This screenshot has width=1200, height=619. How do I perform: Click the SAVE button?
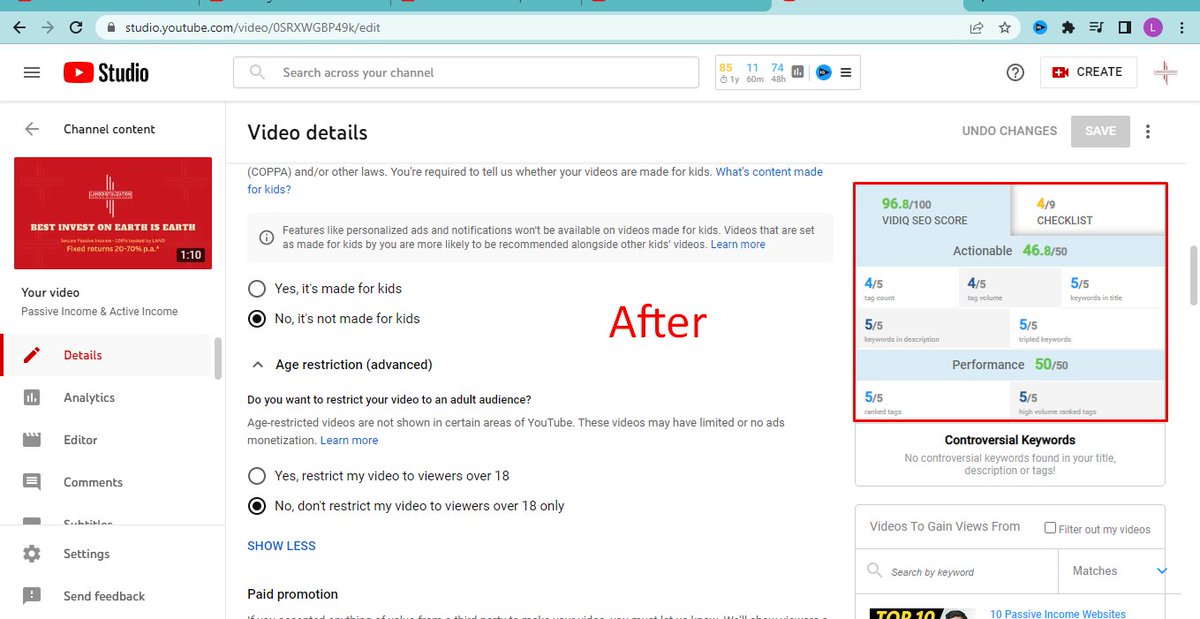(1100, 131)
